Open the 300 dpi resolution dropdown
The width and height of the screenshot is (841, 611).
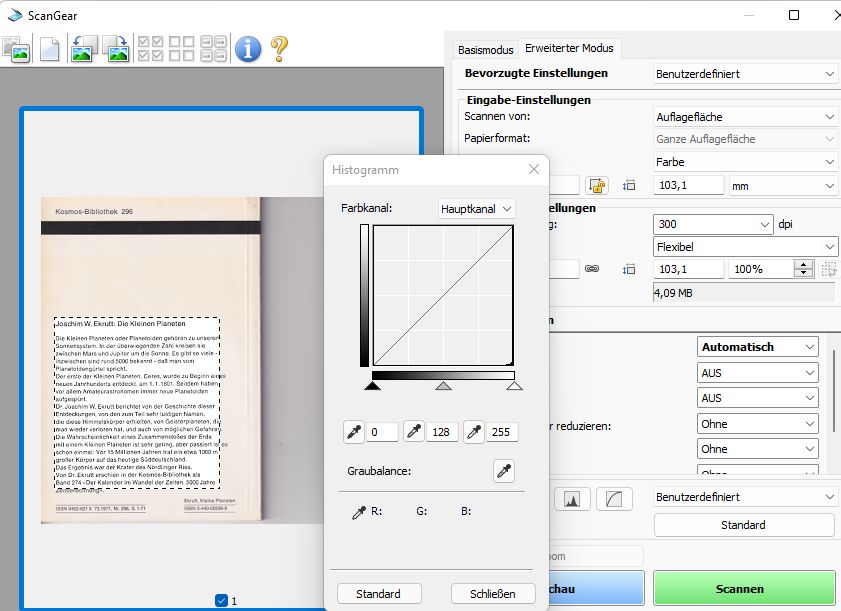(x=713, y=224)
